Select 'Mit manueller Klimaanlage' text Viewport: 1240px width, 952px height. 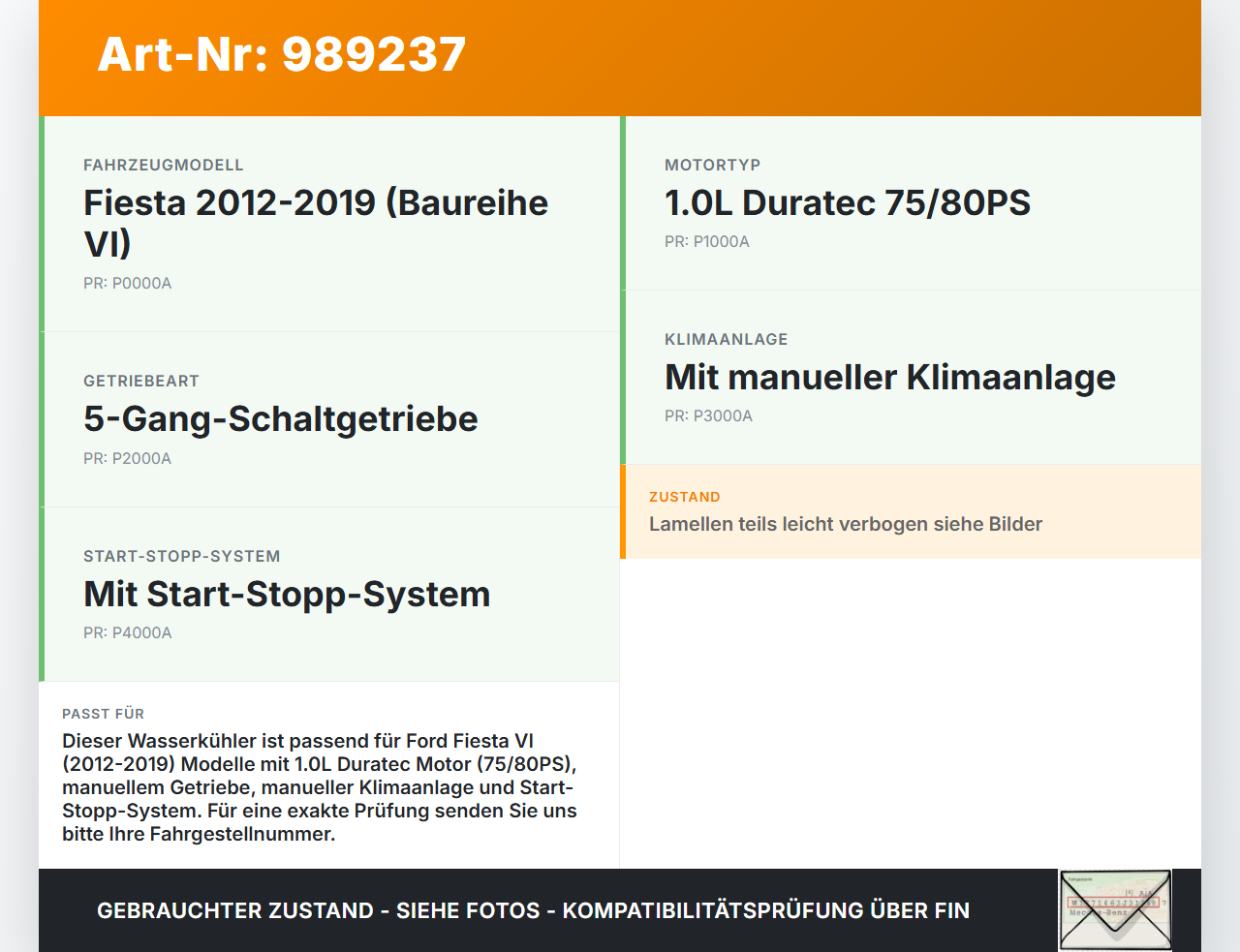tap(890, 378)
